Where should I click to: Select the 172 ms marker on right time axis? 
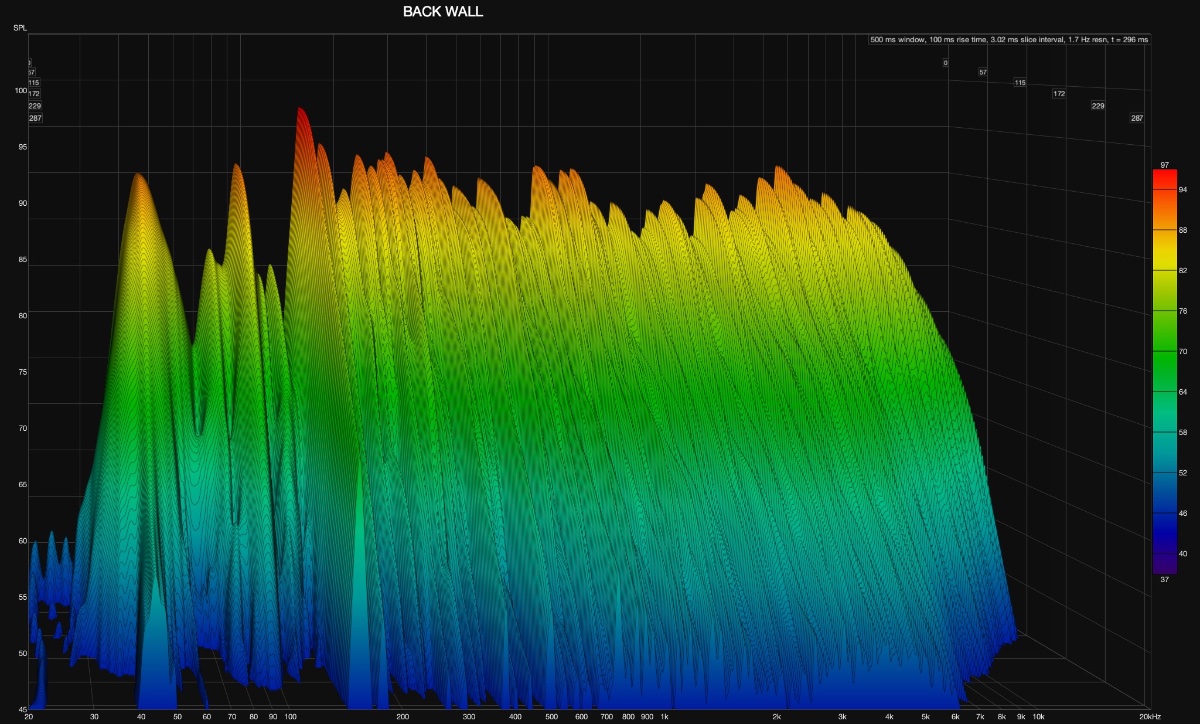coord(1059,93)
